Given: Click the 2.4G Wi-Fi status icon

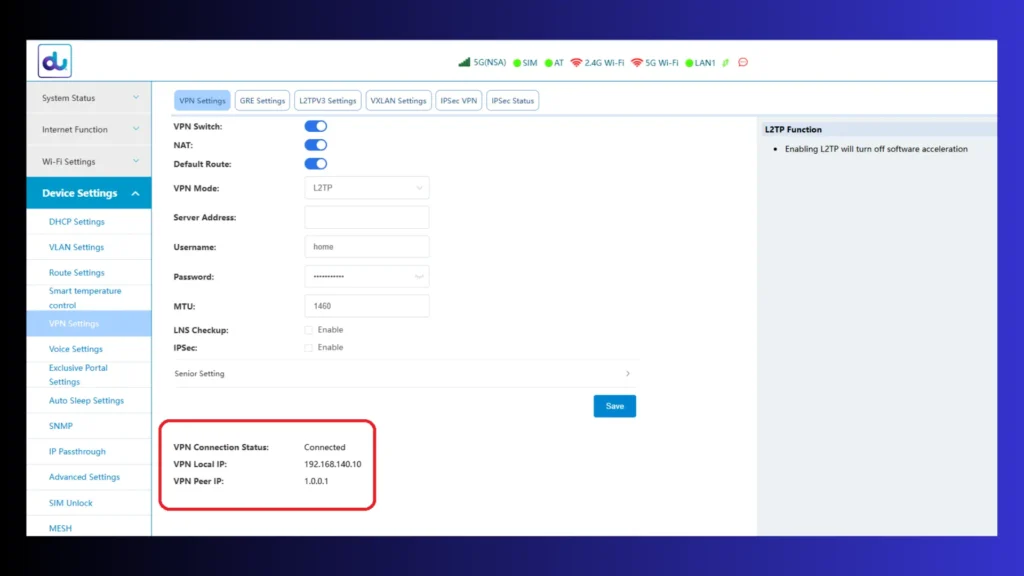Looking at the screenshot, I should point(577,63).
